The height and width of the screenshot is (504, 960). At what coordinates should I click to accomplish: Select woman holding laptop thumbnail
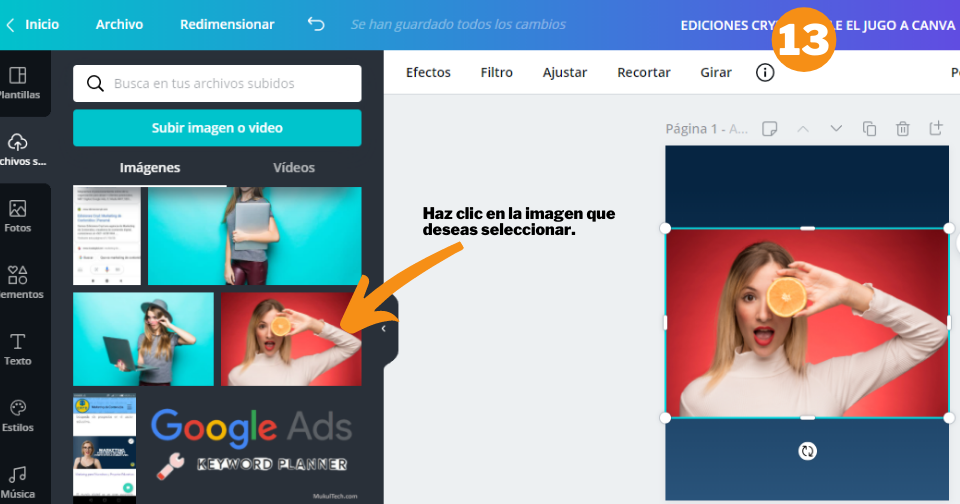tap(255, 236)
